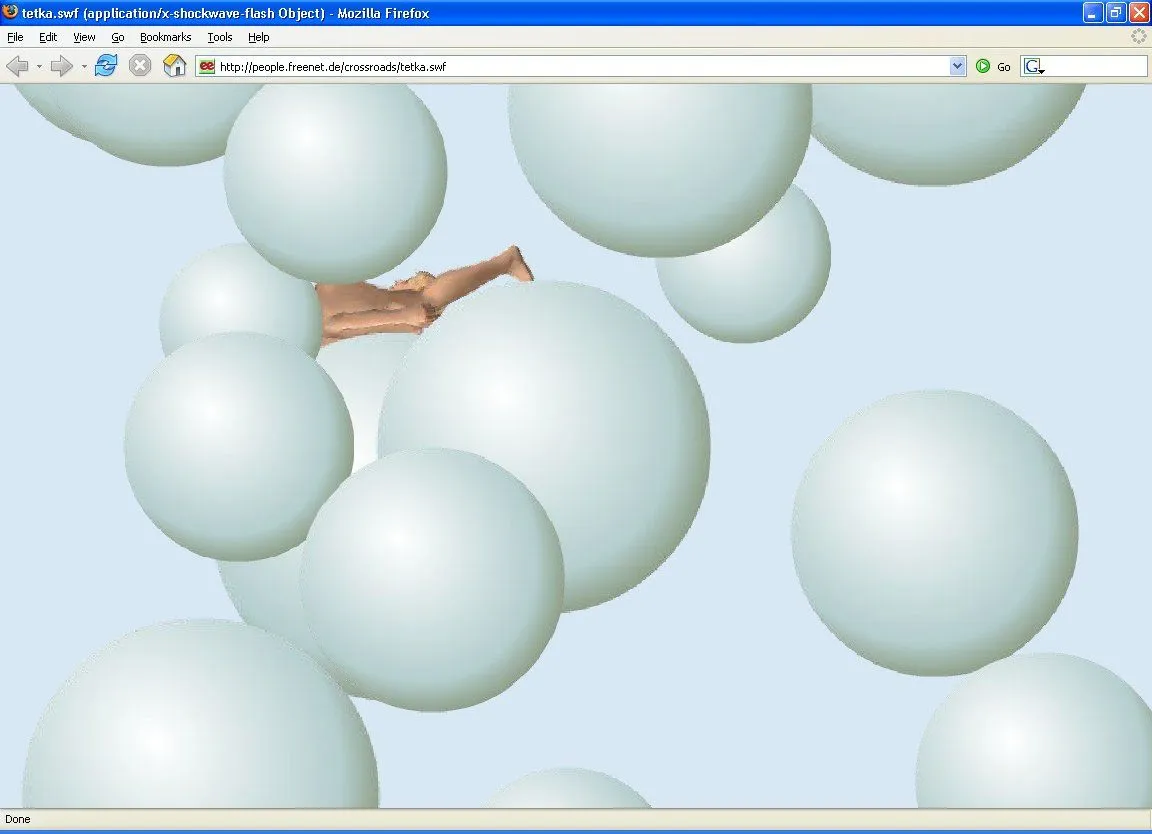Click the Back navigation arrow
The image size is (1152, 834).
[17, 66]
